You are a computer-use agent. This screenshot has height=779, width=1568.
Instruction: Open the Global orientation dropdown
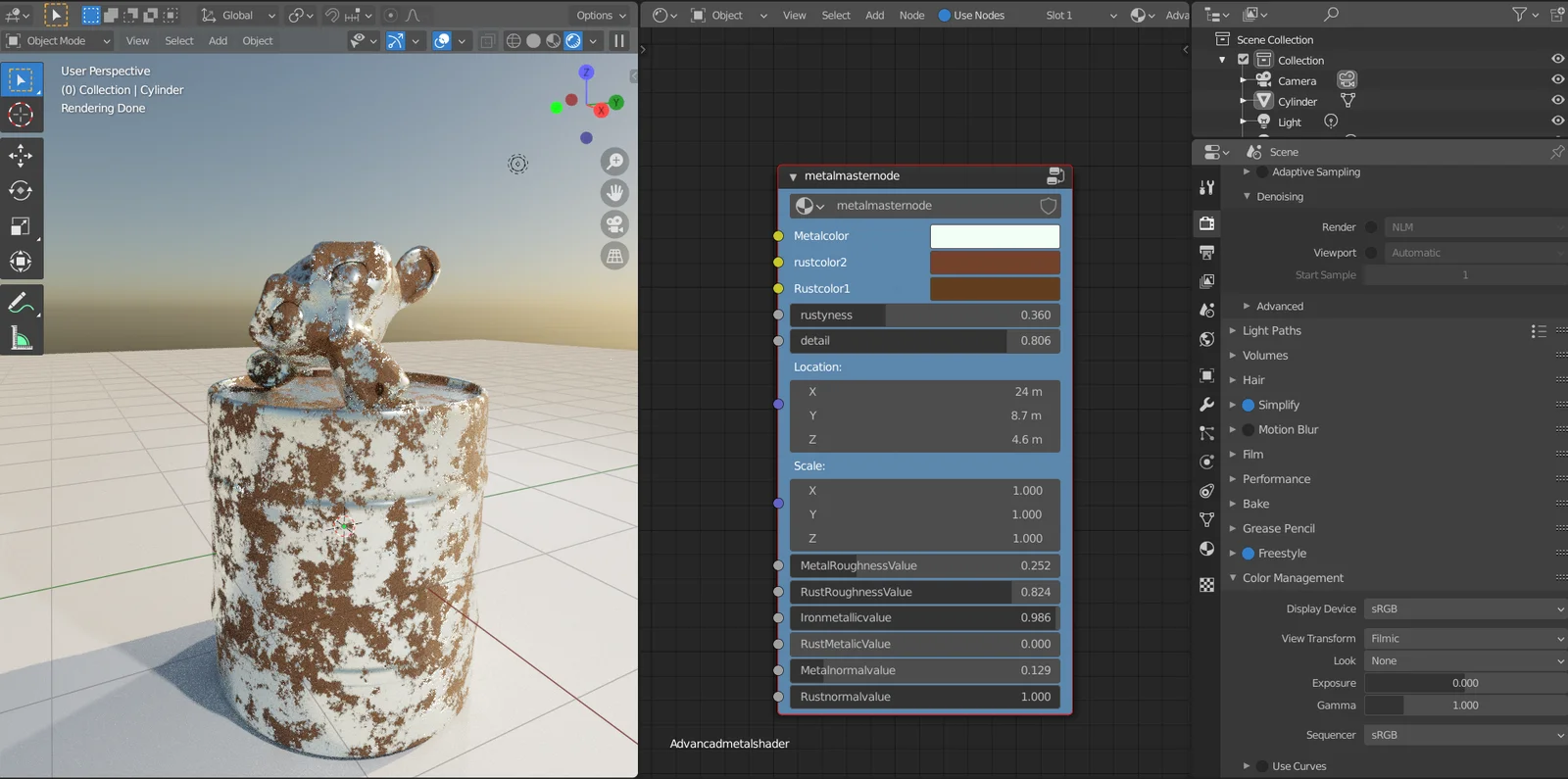[x=239, y=16]
